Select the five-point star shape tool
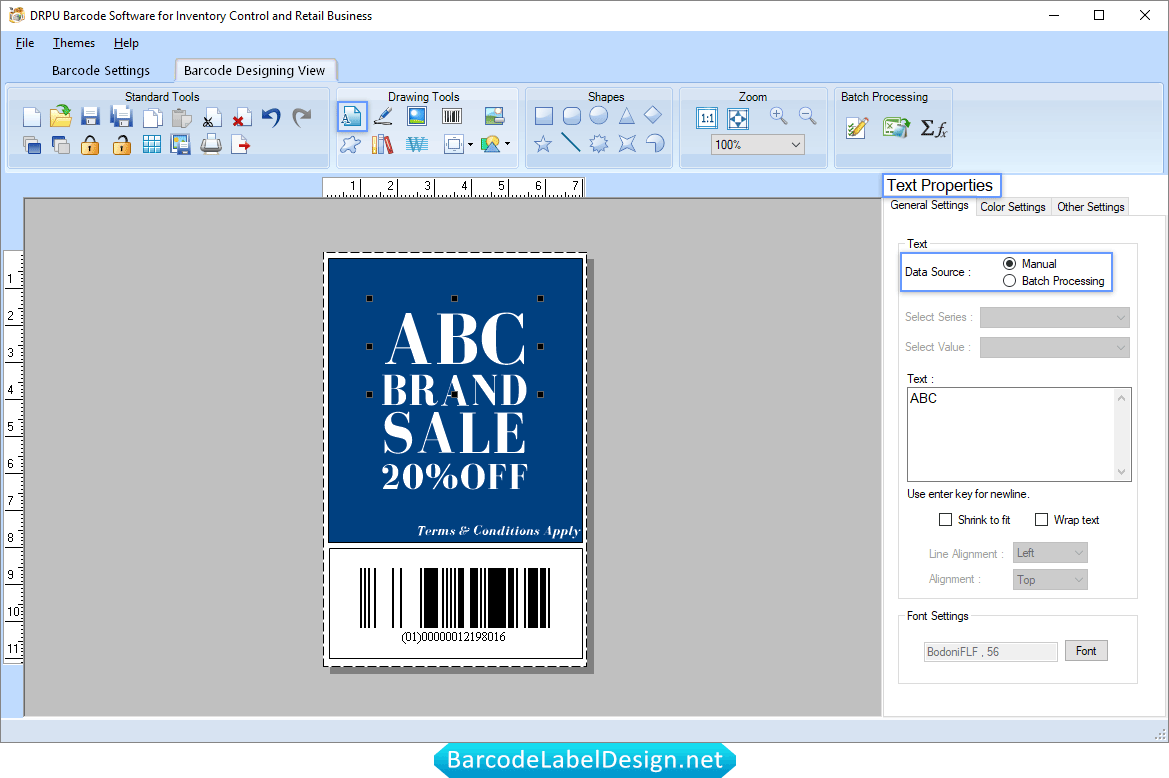 pos(543,143)
